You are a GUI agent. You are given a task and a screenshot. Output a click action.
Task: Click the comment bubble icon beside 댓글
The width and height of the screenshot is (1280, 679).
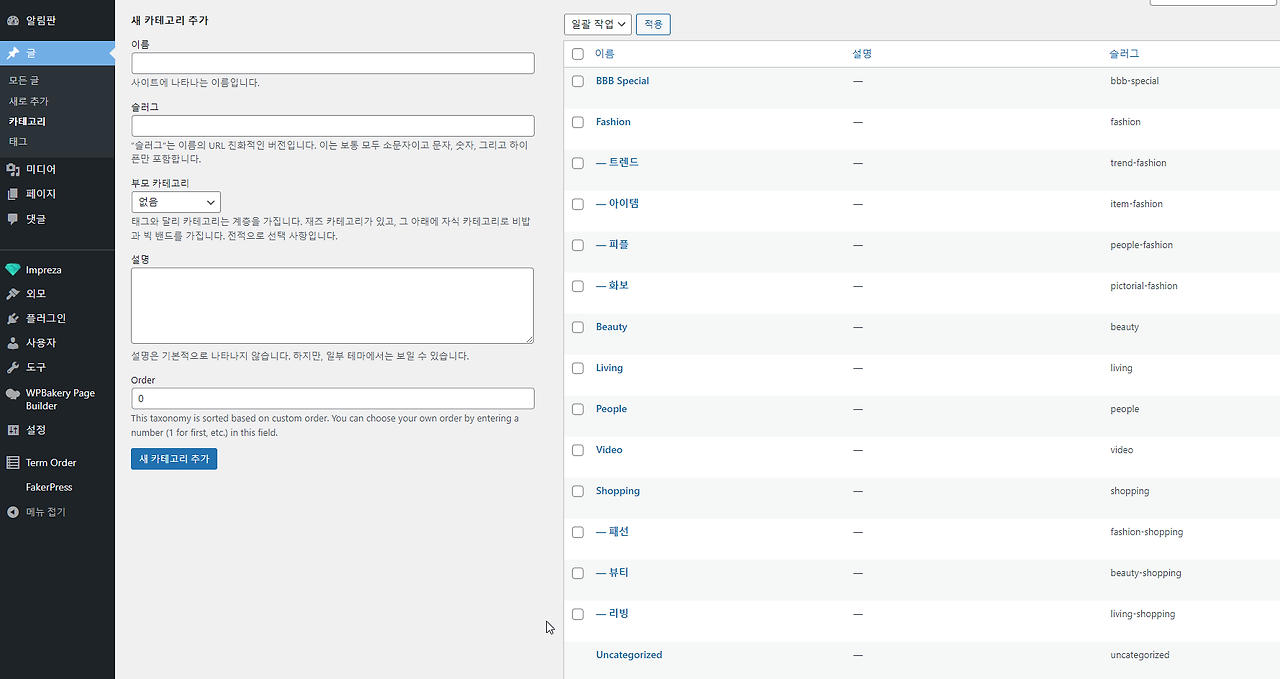point(13,219)
